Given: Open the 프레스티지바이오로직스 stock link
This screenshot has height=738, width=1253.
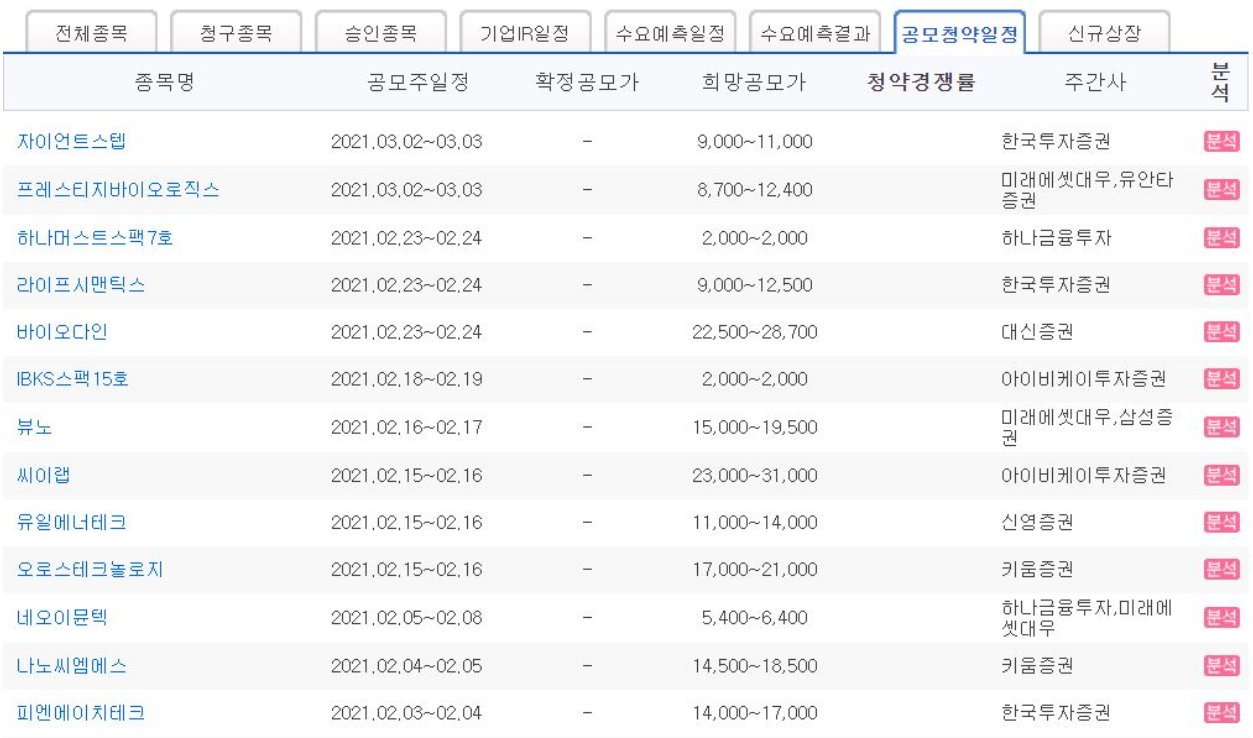Looking at the screenshot, I should coord(118,189).
